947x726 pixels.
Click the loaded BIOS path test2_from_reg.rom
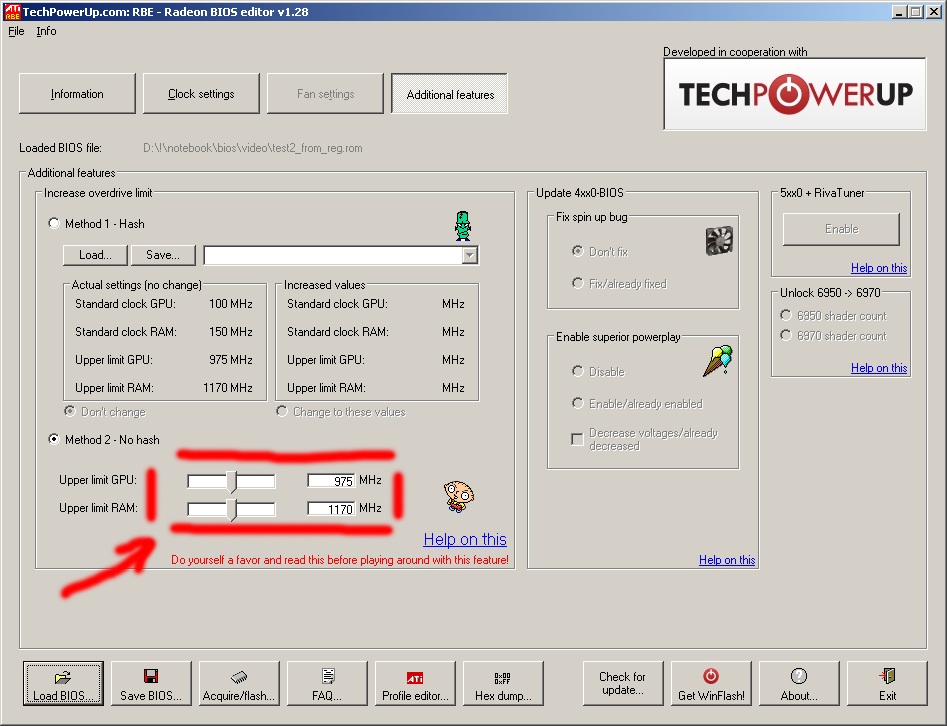click(252, 148)
